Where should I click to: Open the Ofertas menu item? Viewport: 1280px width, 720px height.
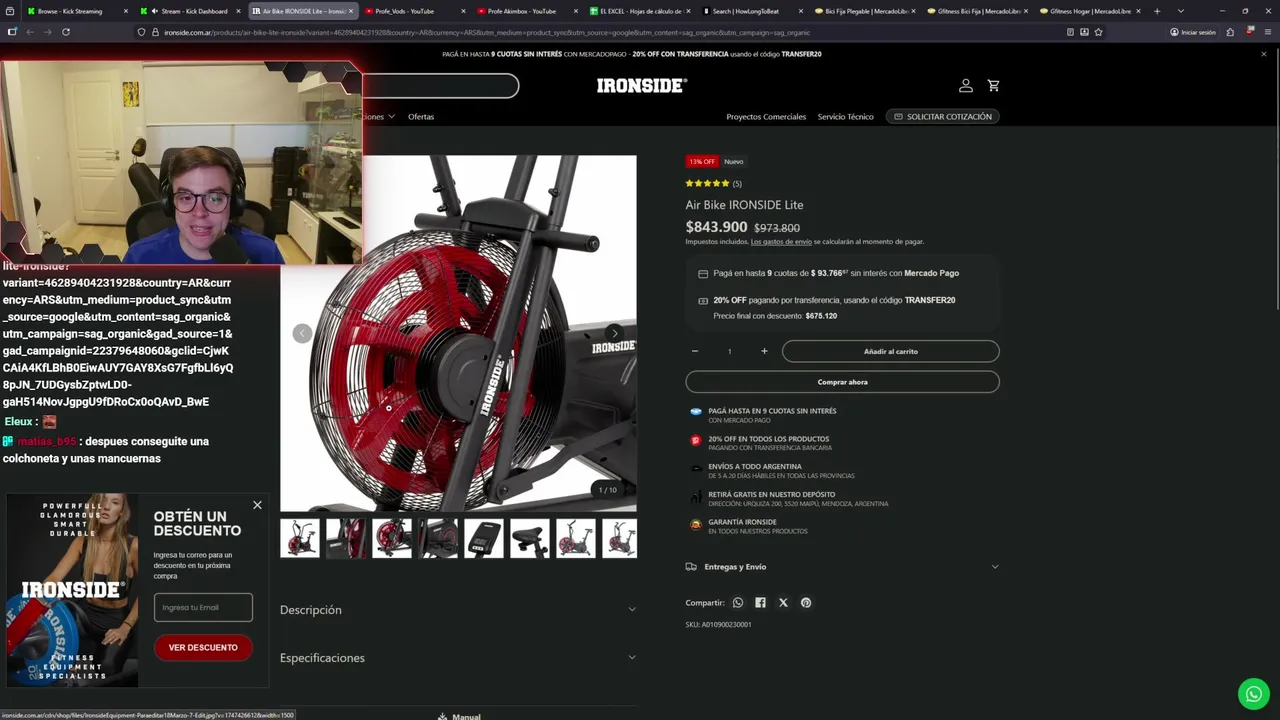coord(421,117)
